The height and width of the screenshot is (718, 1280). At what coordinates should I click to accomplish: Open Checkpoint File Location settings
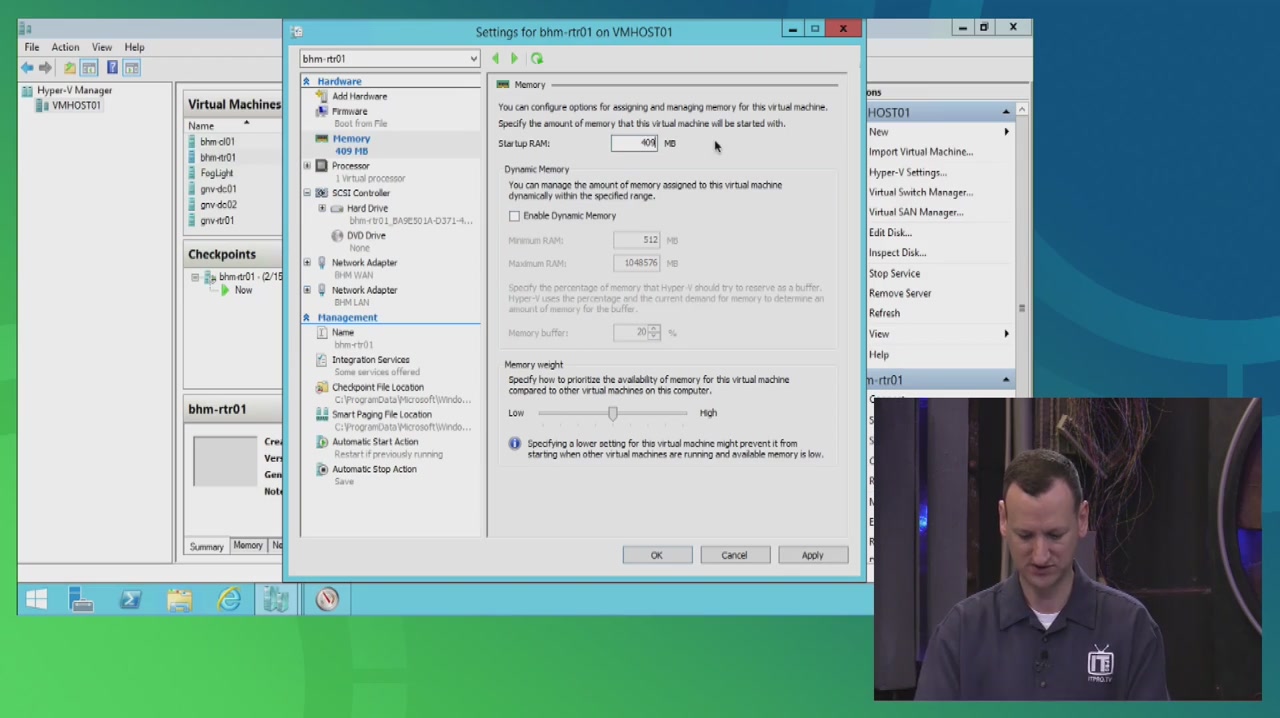tap(377, 387)
